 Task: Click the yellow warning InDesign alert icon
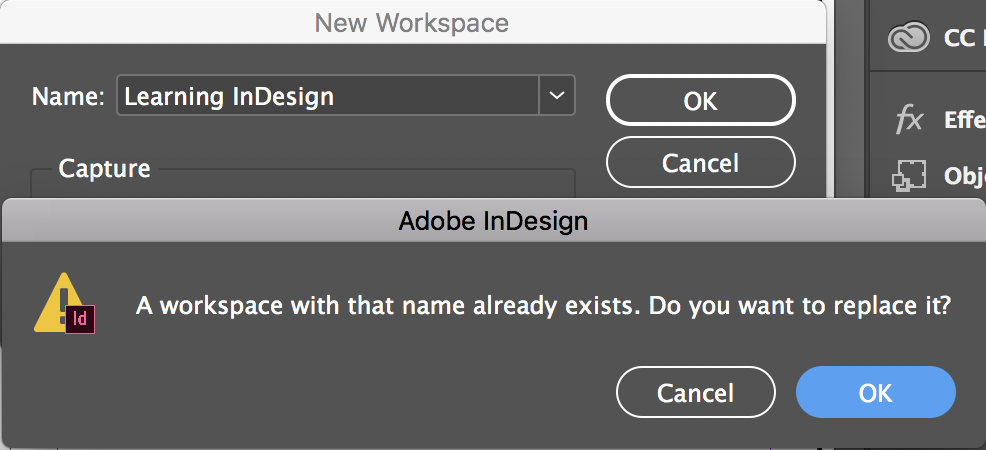pyautogui.click(x=64, y=303)
